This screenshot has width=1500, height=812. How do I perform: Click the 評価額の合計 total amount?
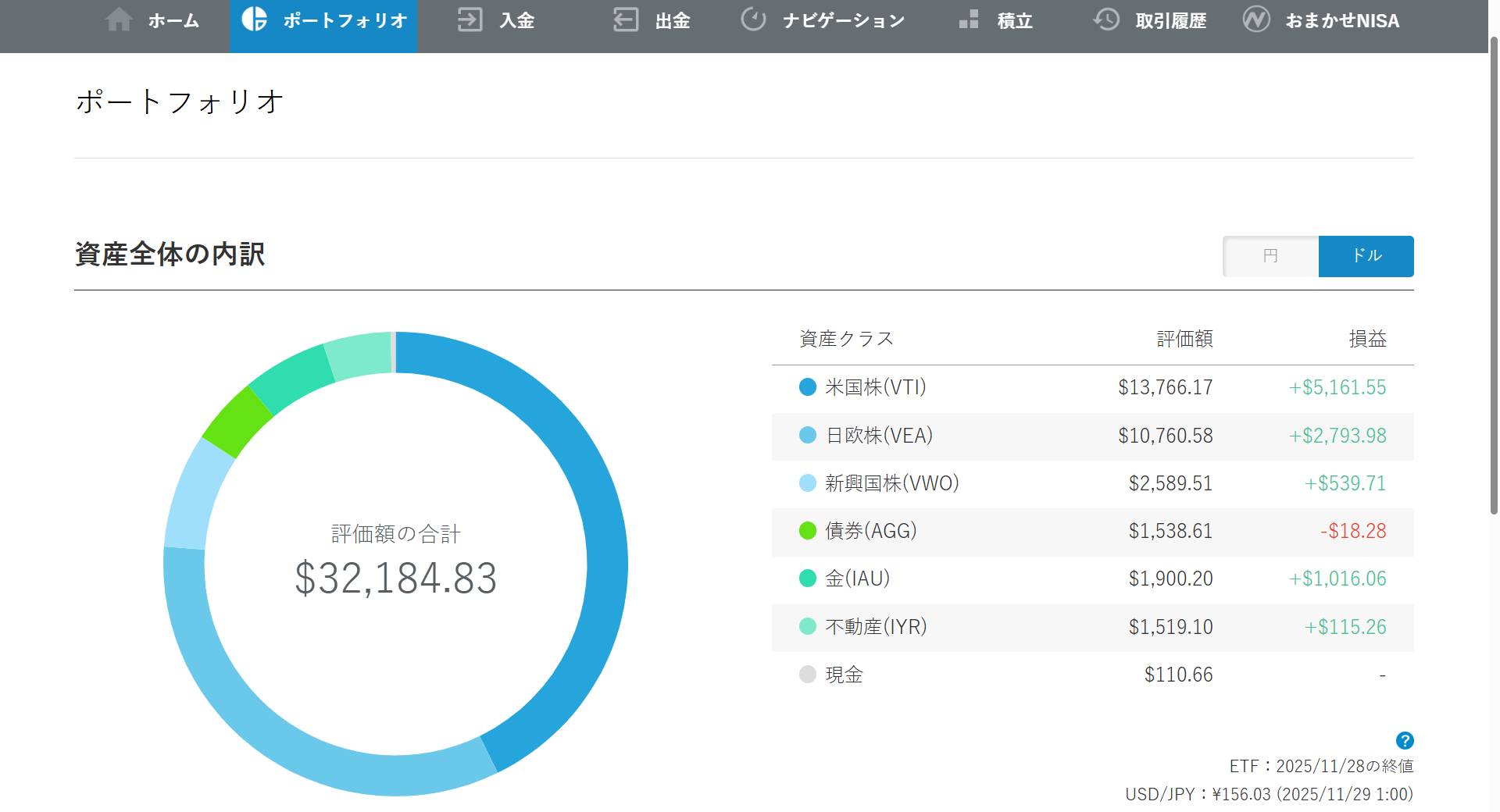[395, 579]
